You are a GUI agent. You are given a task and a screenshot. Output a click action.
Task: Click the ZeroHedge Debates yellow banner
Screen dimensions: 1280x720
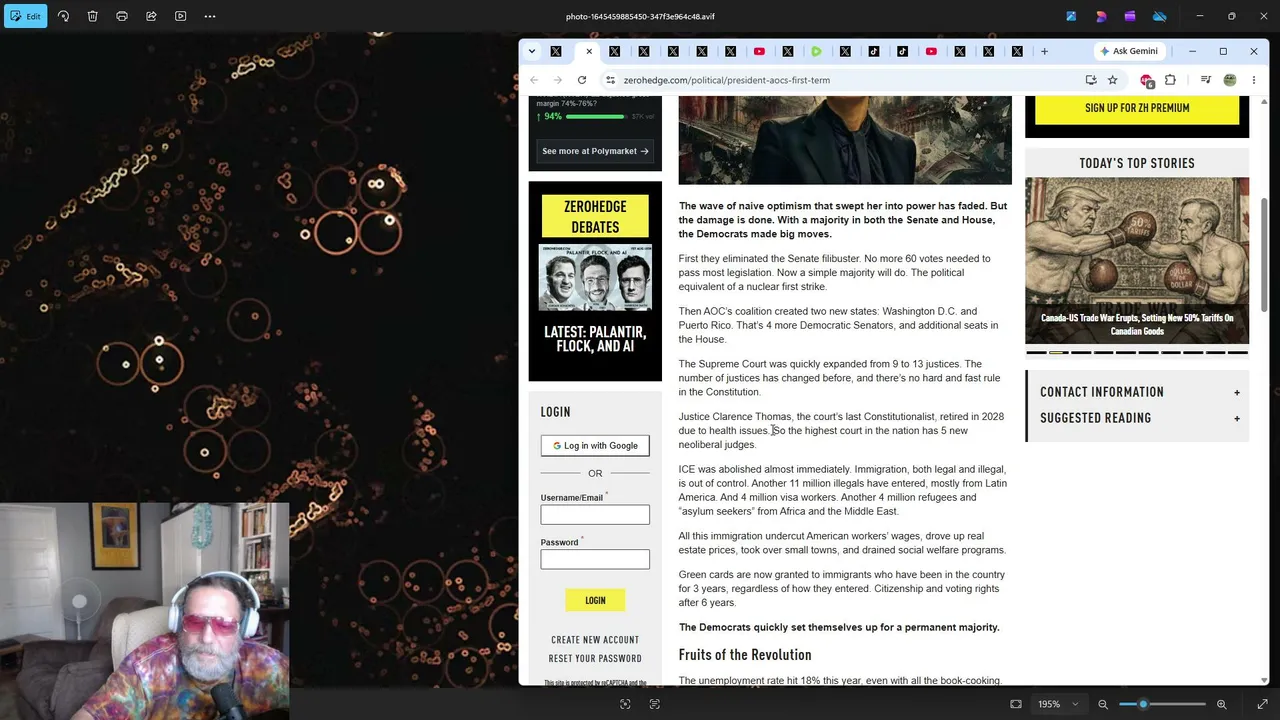595,217
